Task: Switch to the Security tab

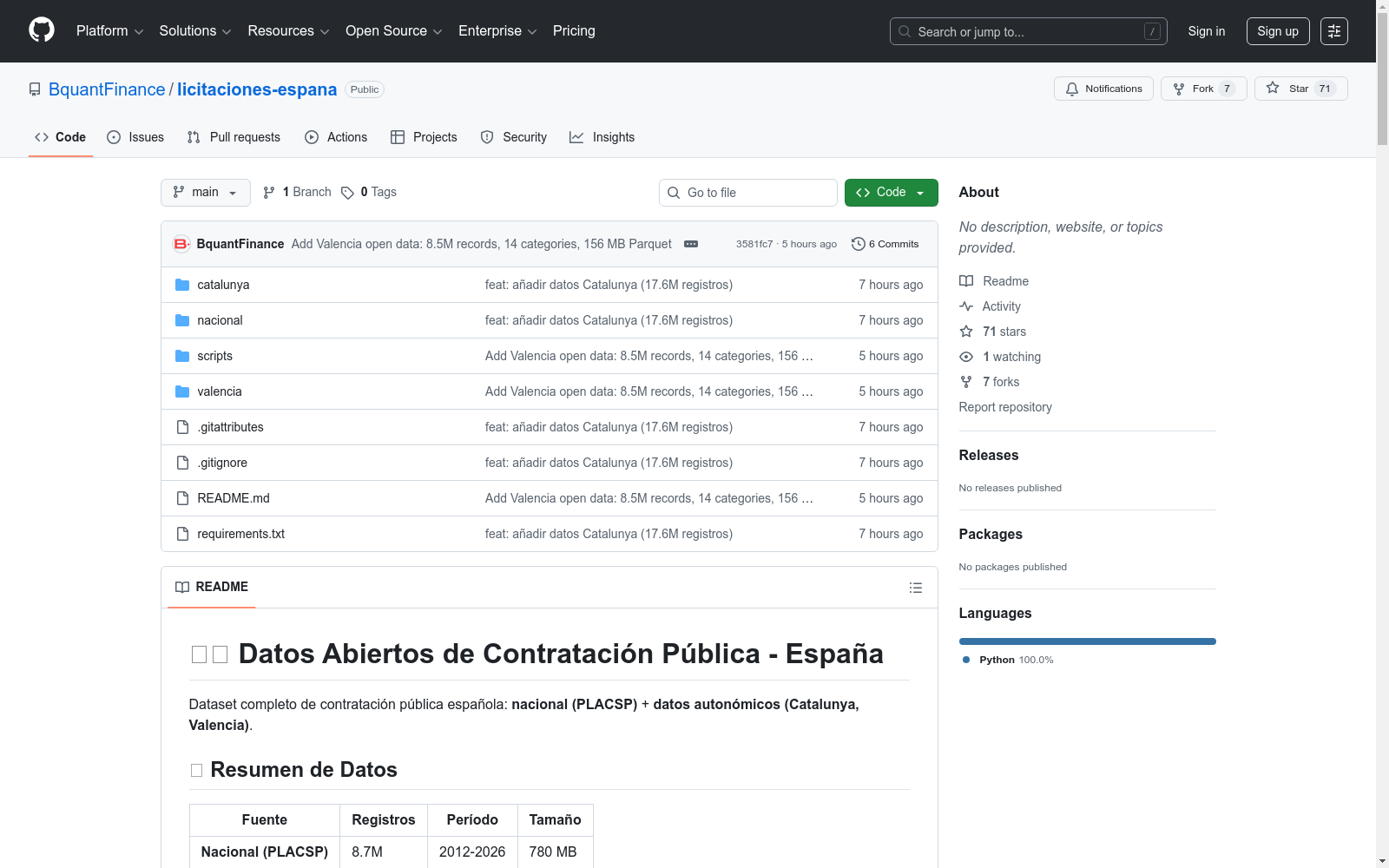Action: point(514,137)
